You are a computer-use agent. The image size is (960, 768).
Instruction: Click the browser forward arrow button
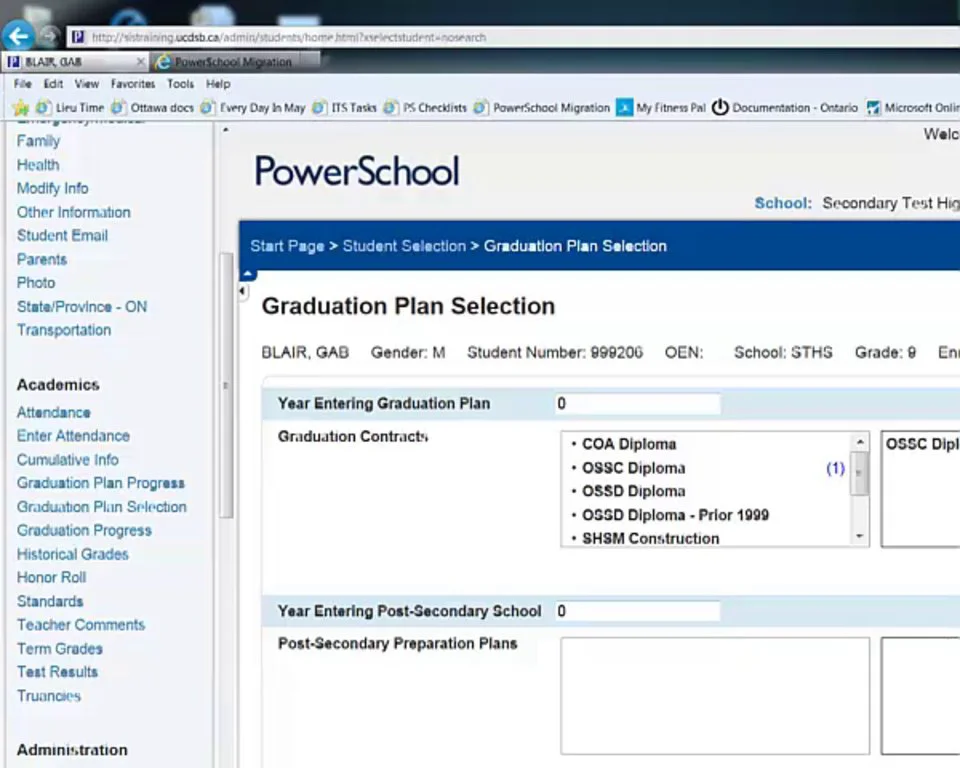pos(50,37)
